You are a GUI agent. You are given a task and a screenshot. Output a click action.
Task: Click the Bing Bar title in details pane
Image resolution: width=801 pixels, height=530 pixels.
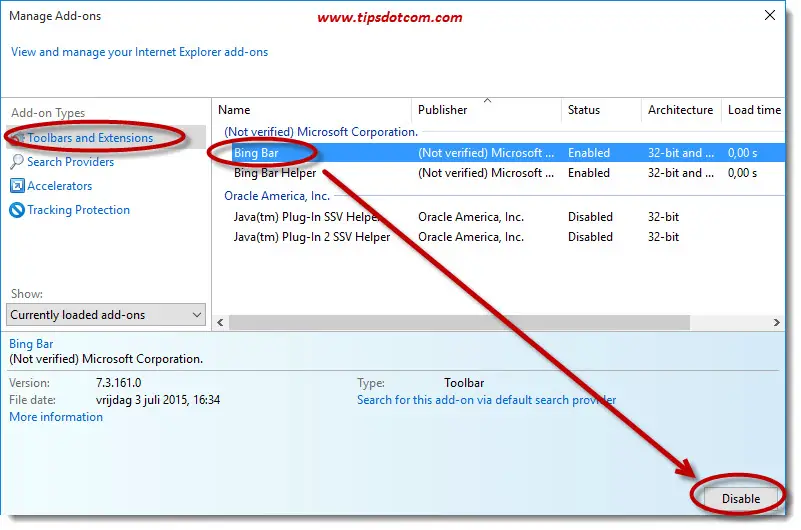(31, 344)
